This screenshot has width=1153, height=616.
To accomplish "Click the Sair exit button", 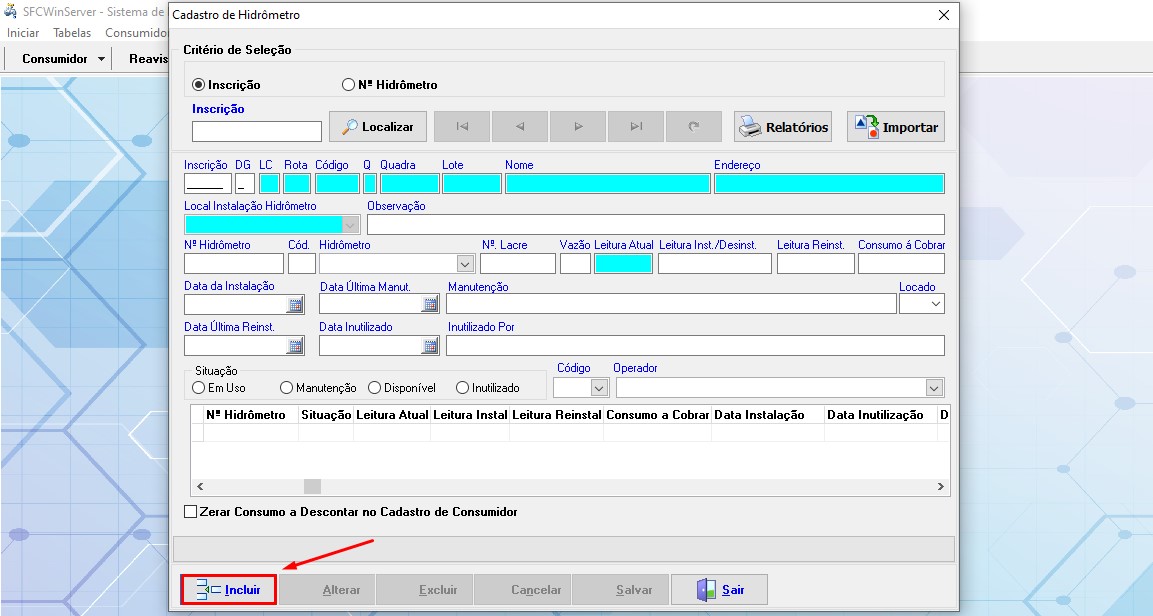I will click(x=720, y=590).
